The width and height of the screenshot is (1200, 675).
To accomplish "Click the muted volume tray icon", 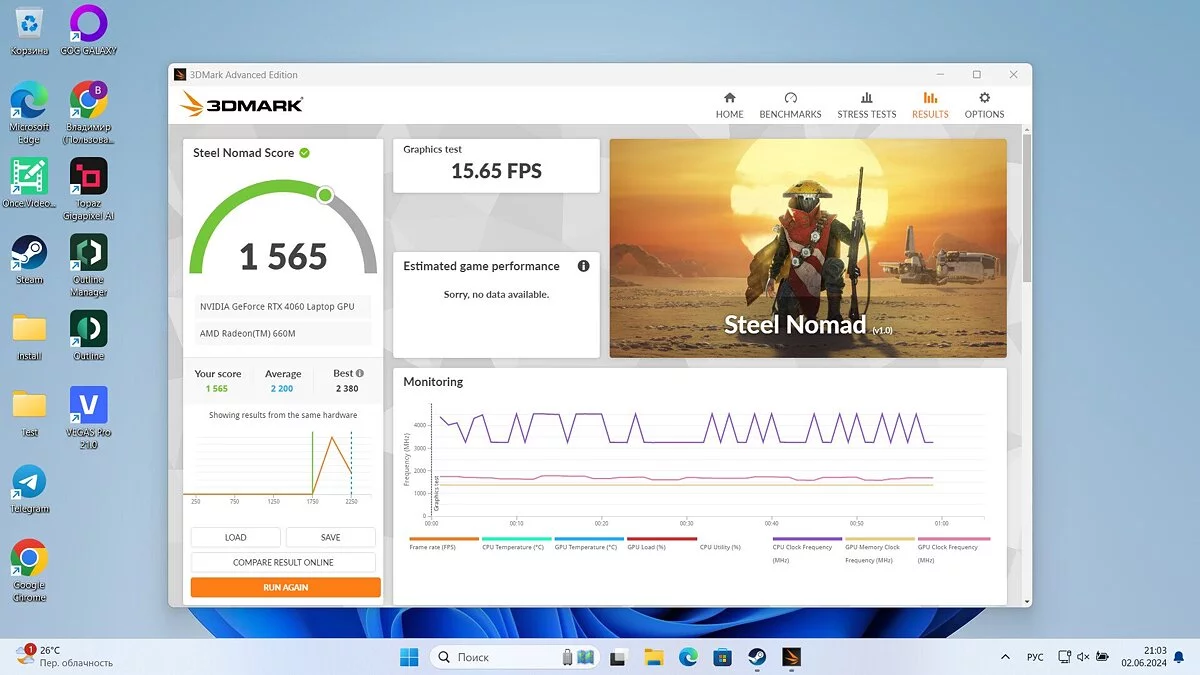I will tap(1081, 657).
